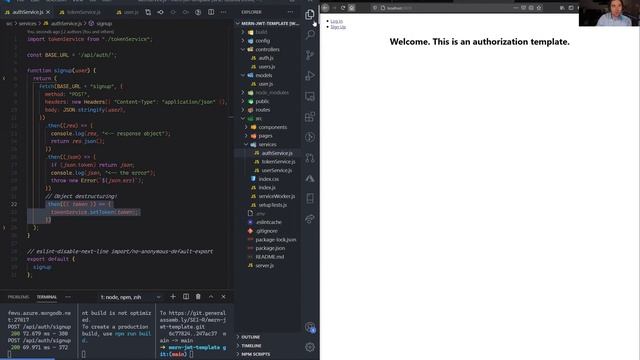Switch to the Problems panel tab
This screenshot has height=360, width=640.
point(18,297)
